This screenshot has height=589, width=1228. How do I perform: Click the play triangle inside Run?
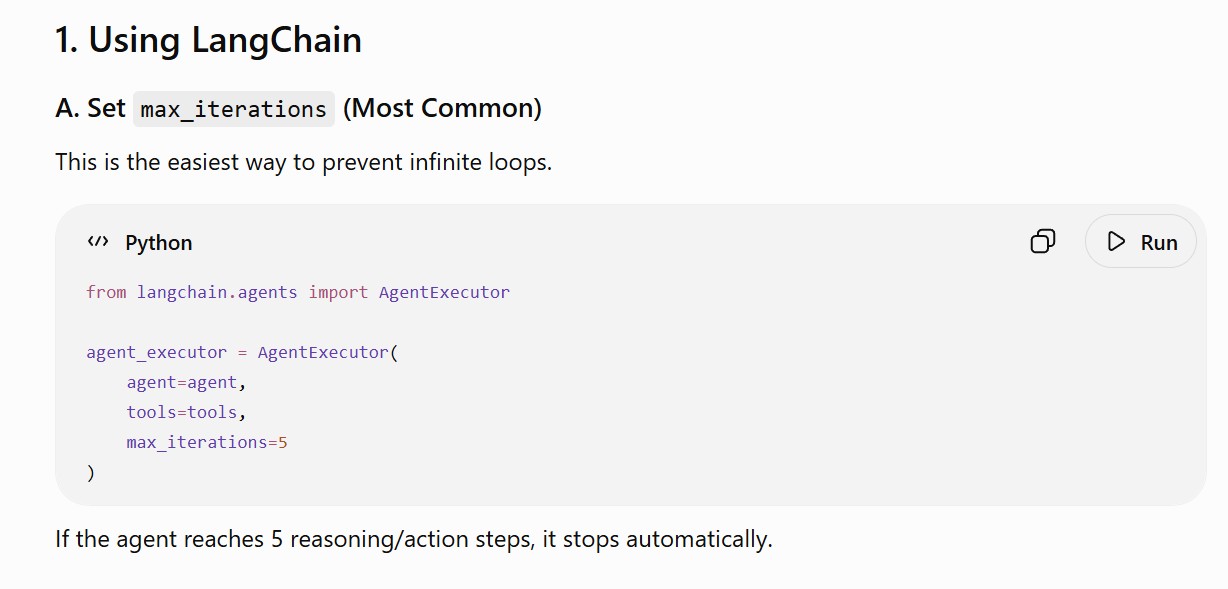click(x=1116, y=242)
